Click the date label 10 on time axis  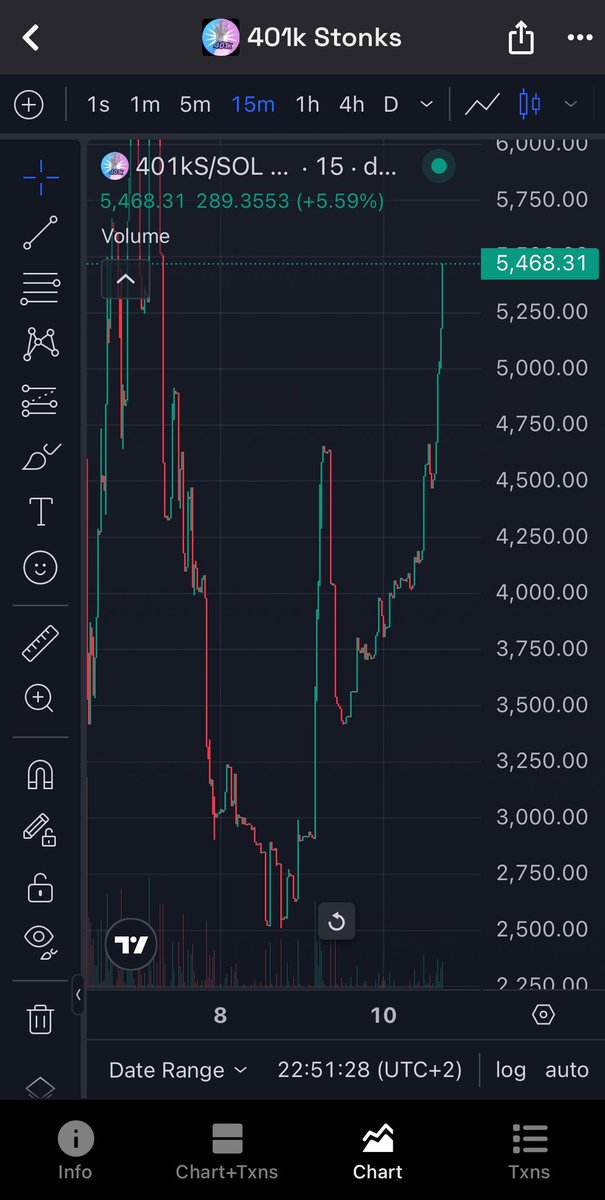point(383,1016)
